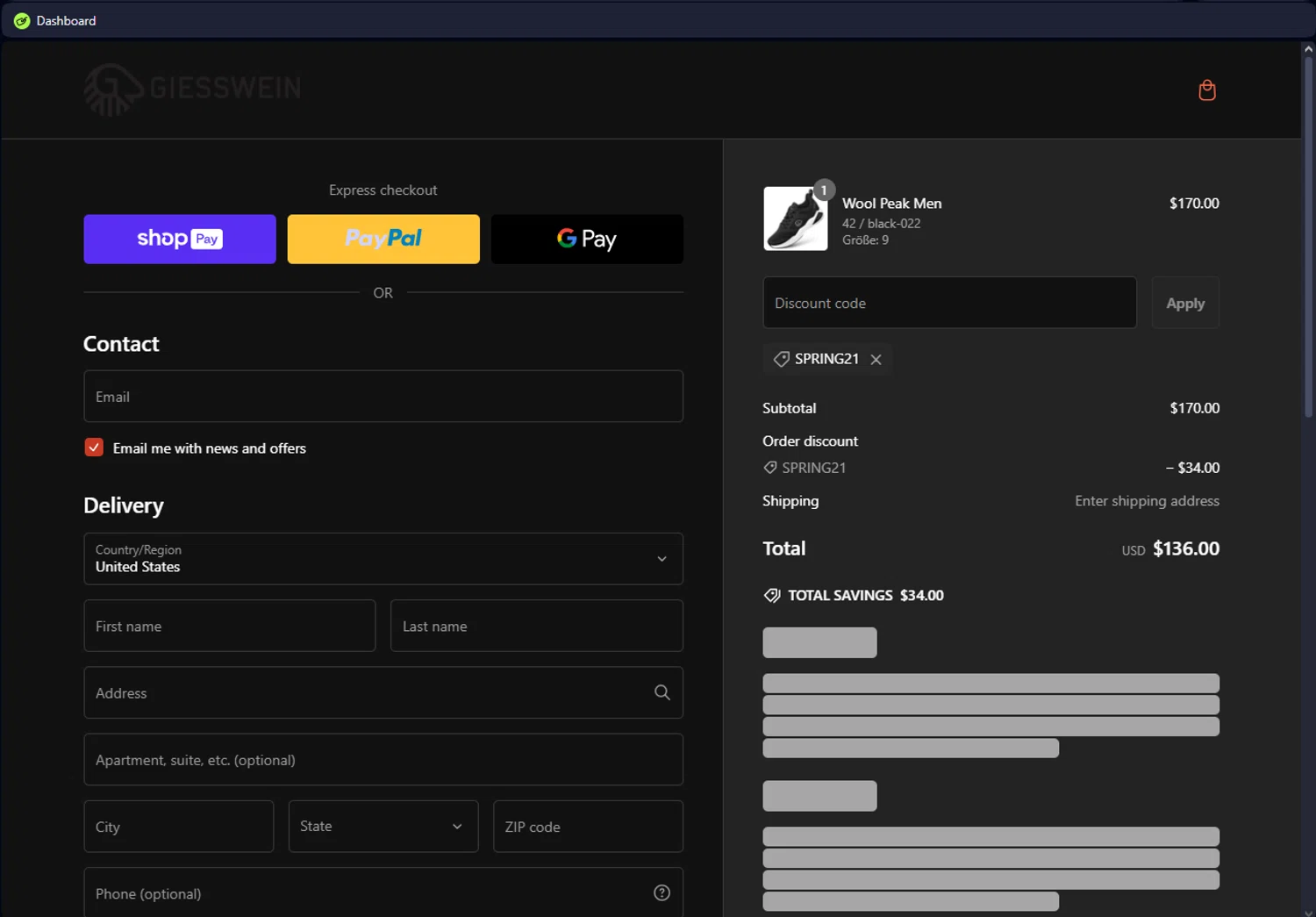Click the tag icon under Order discount
This screenshot has width=1316, height=917.
coord(770,468)
